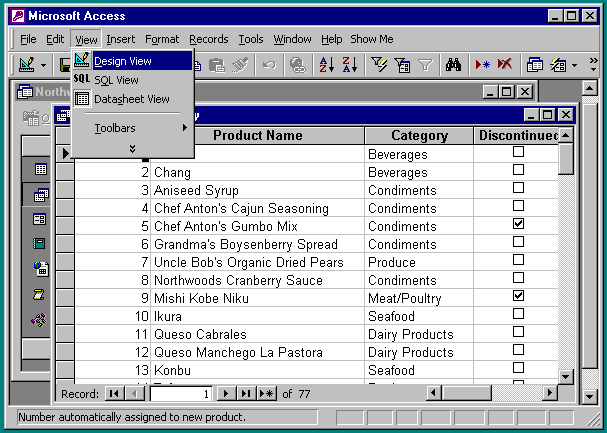
Task: Click Filter By Selection lightning funnel icon
Action: coord(378,65)
